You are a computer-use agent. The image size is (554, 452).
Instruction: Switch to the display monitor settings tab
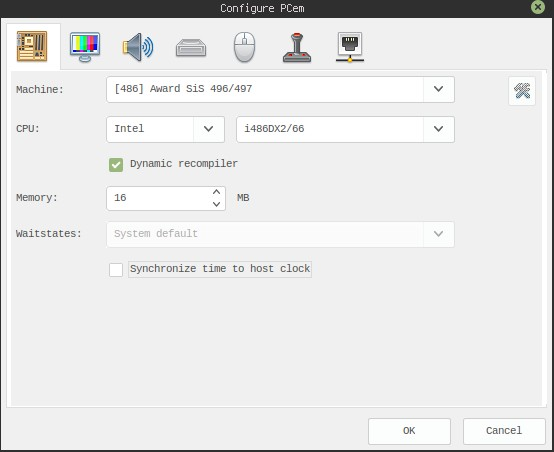pos(85,47)
